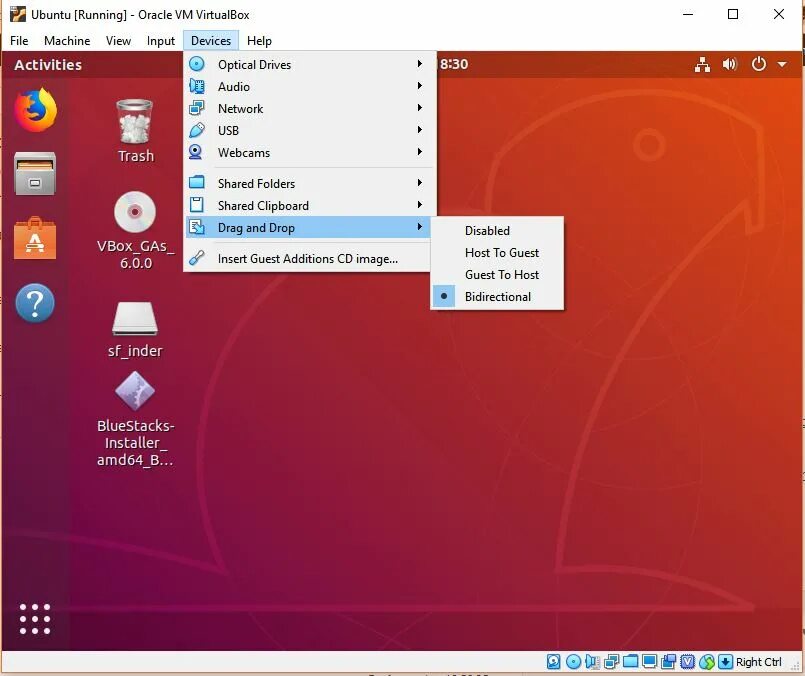
Task: Click the optical disk status bar icon
Action: [x=573, y=662]
